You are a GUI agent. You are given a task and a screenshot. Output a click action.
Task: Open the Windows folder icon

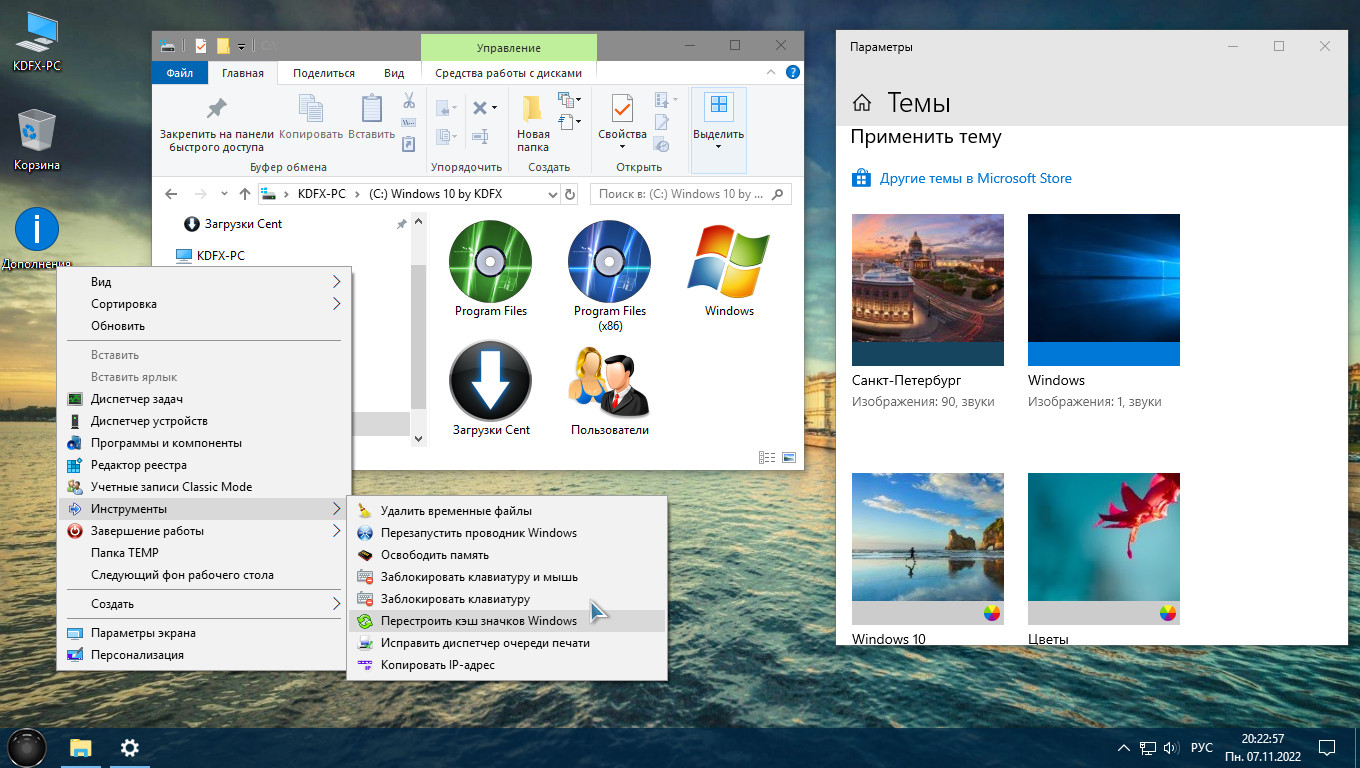coord(729,262)
